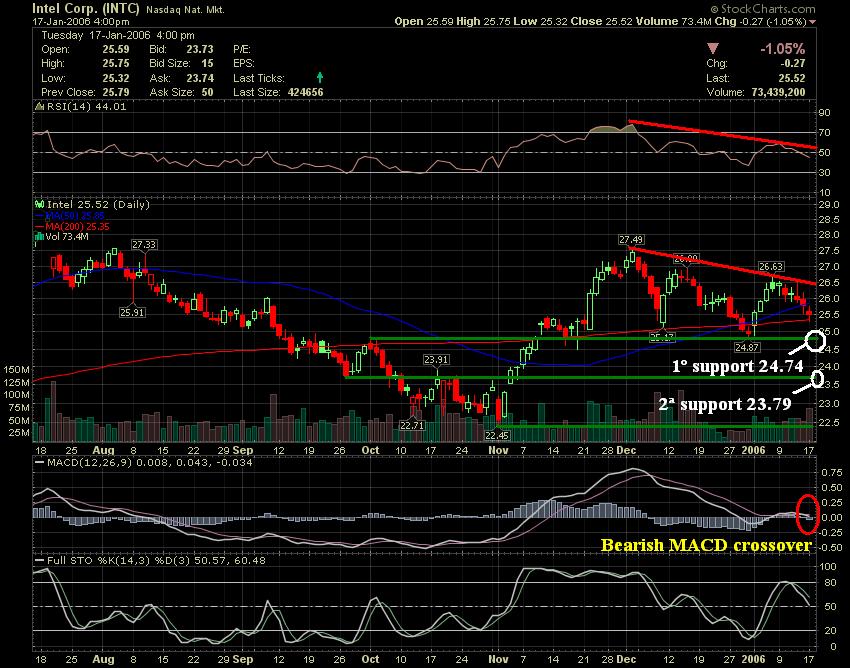Click the Nasdaq Nat. Mkt. exchange label
The height and width of the screenshot is (668, 850).
click(185, 10)
